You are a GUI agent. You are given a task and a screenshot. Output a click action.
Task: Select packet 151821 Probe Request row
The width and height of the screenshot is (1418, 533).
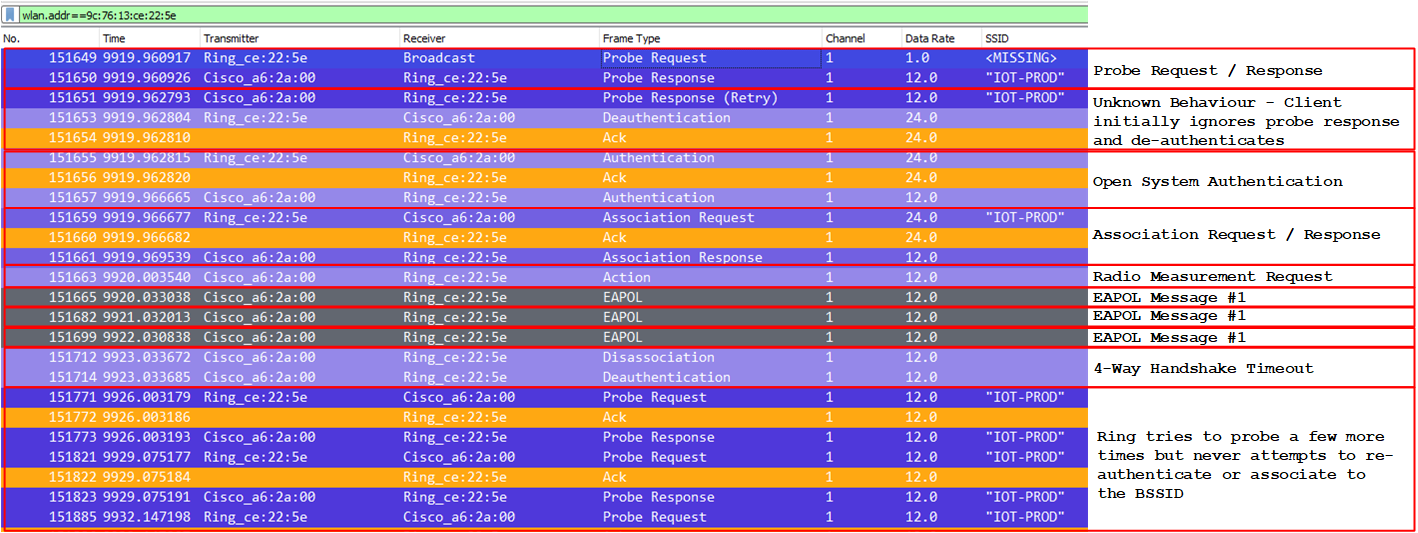544,458
